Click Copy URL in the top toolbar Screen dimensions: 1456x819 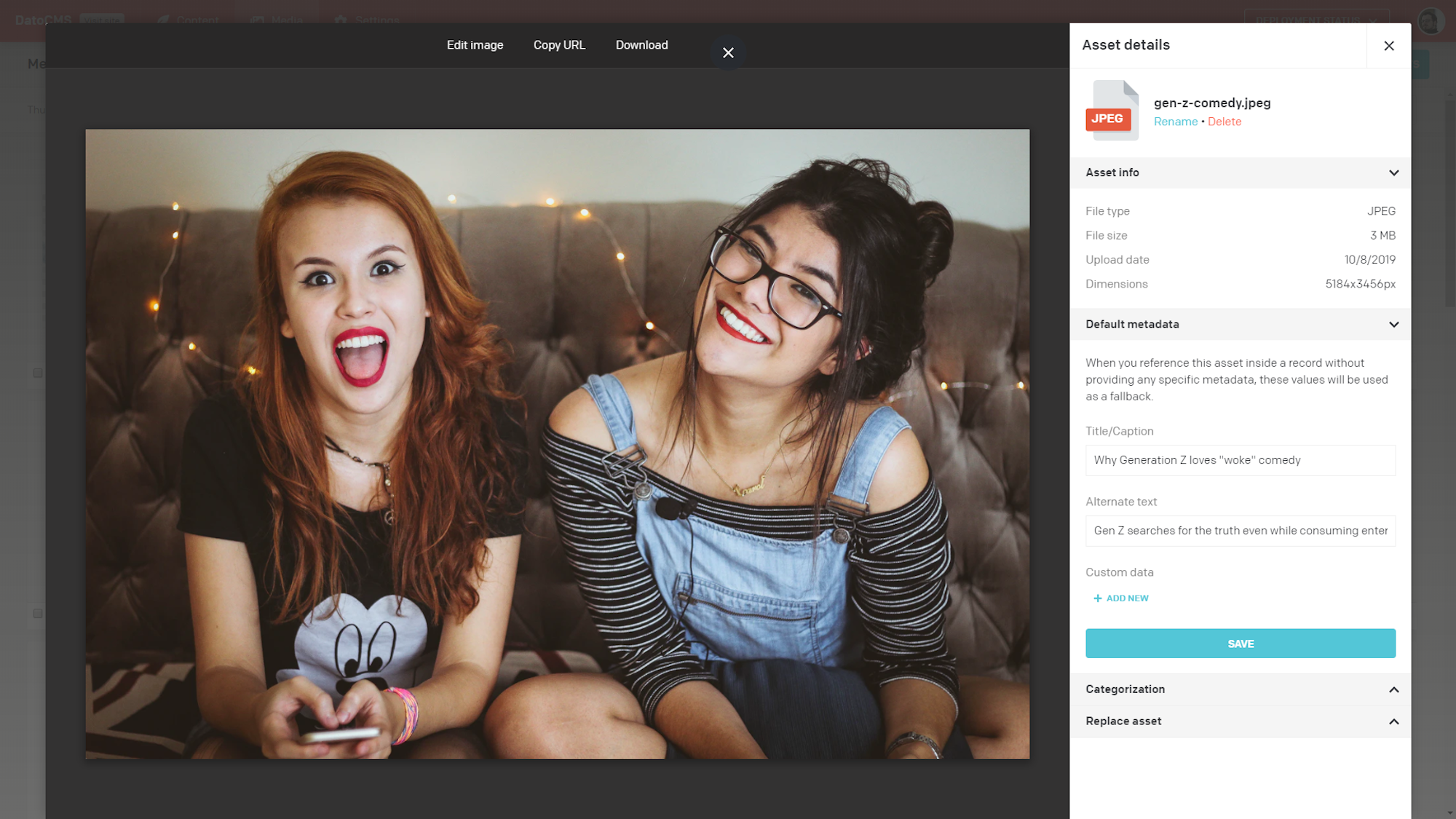click(x=559, y=45)
